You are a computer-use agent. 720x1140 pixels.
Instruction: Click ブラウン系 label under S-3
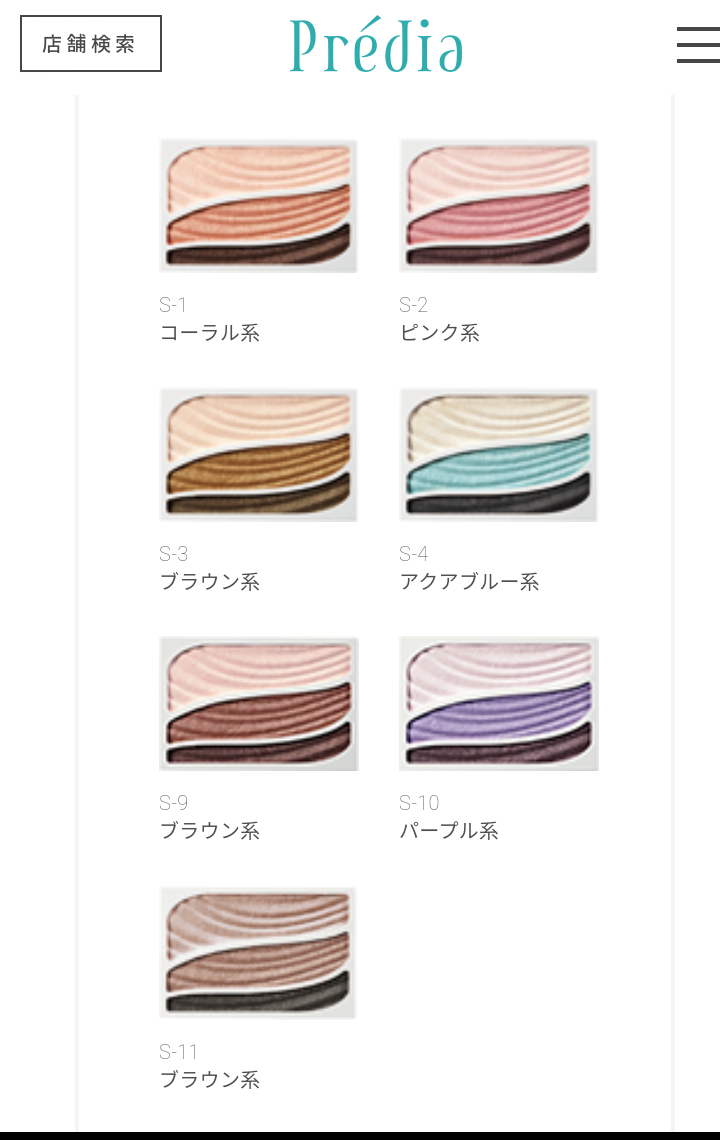(209, 582)
